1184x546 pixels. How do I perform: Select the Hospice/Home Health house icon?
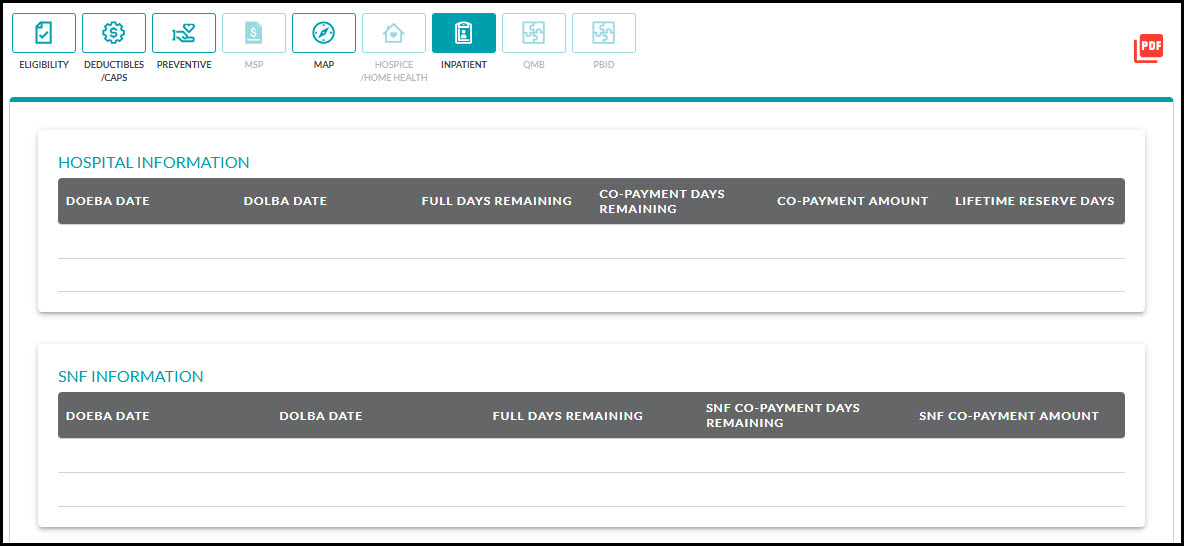coord(394,33)
